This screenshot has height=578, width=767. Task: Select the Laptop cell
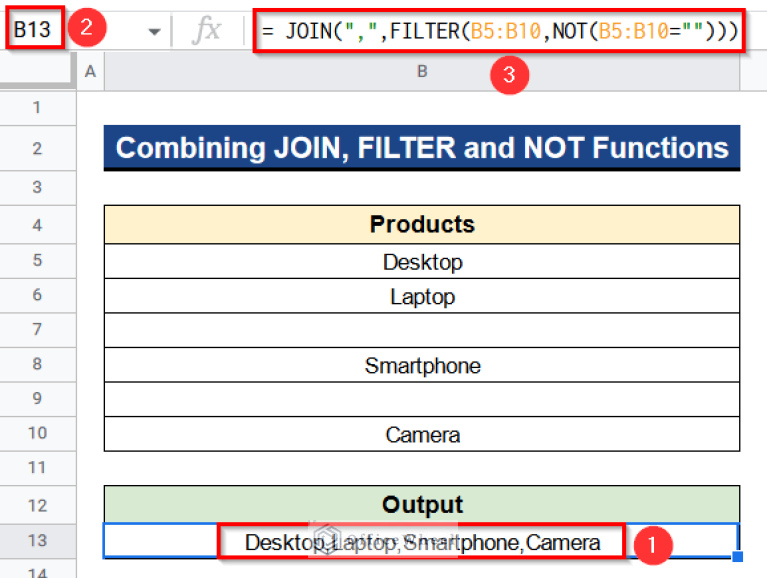click(x=422, y=296)
